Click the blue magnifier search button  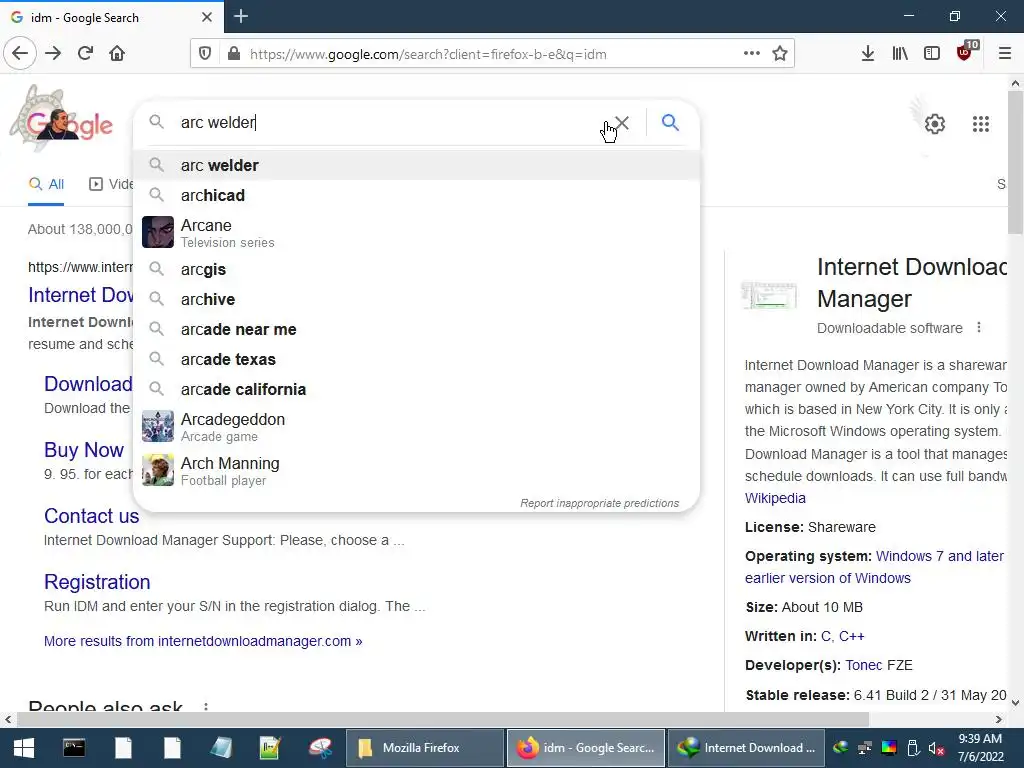(x=670, y=122)
